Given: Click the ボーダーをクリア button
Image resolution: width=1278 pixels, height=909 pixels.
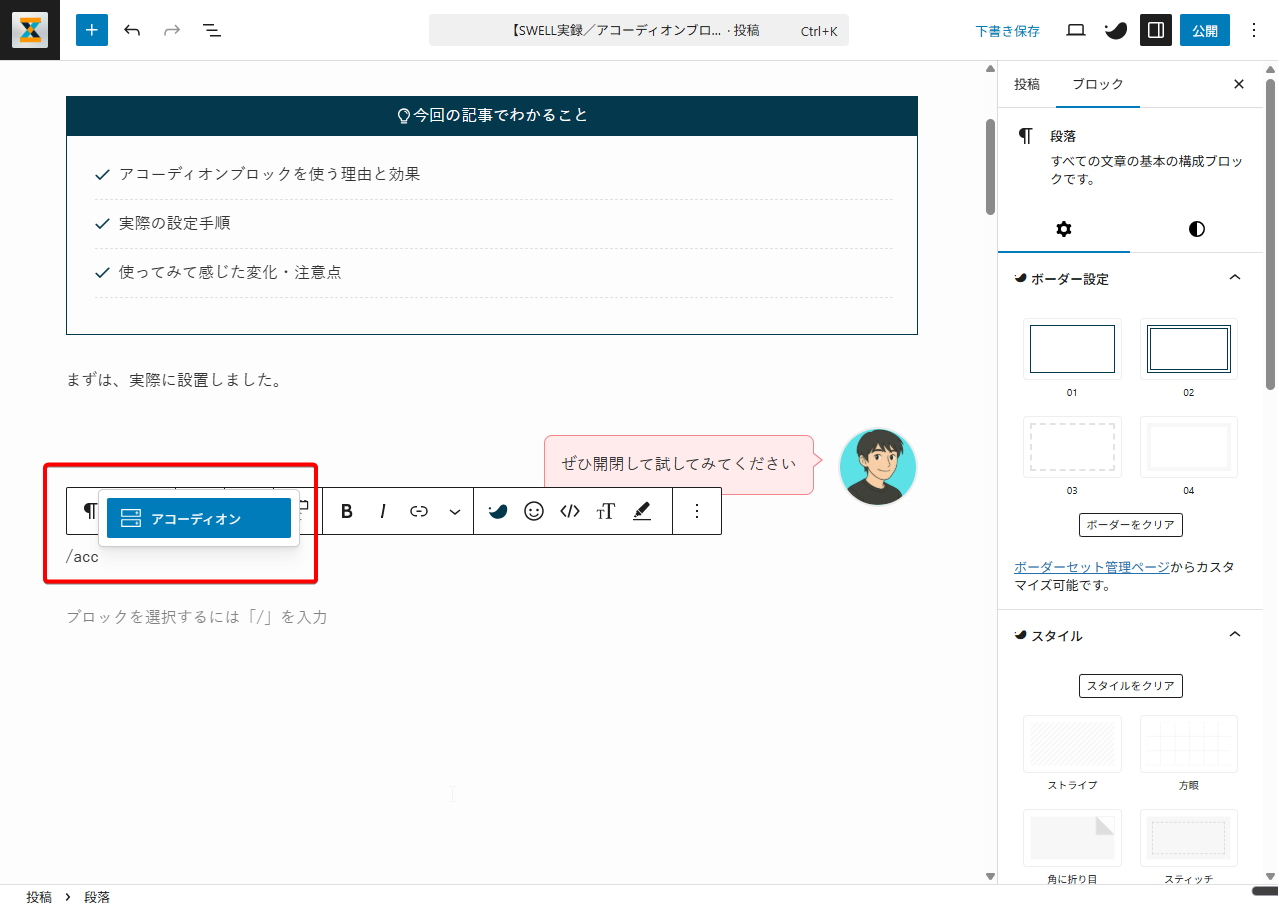Looking at the screenshot, I should 1131,524.
